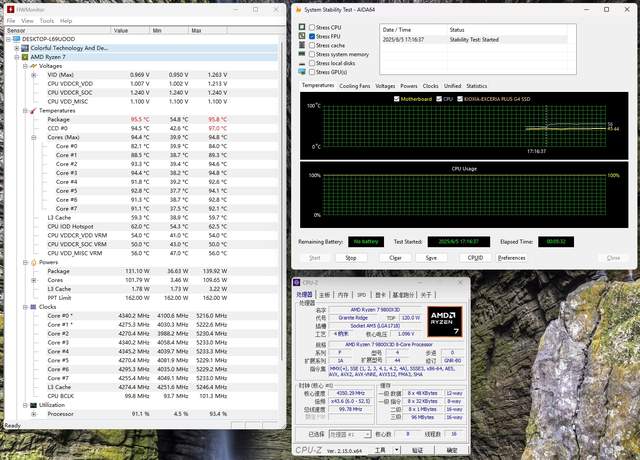Open the Tools menu in HWMonitor
Screen dimensions: 640x460
tap(47, 20)
